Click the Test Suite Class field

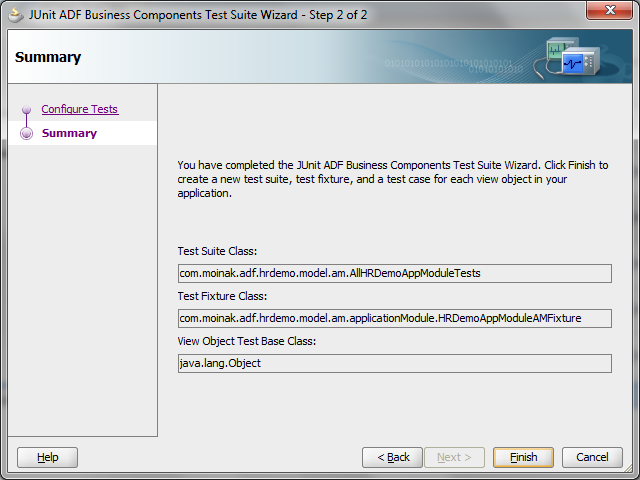coord(395,273)
